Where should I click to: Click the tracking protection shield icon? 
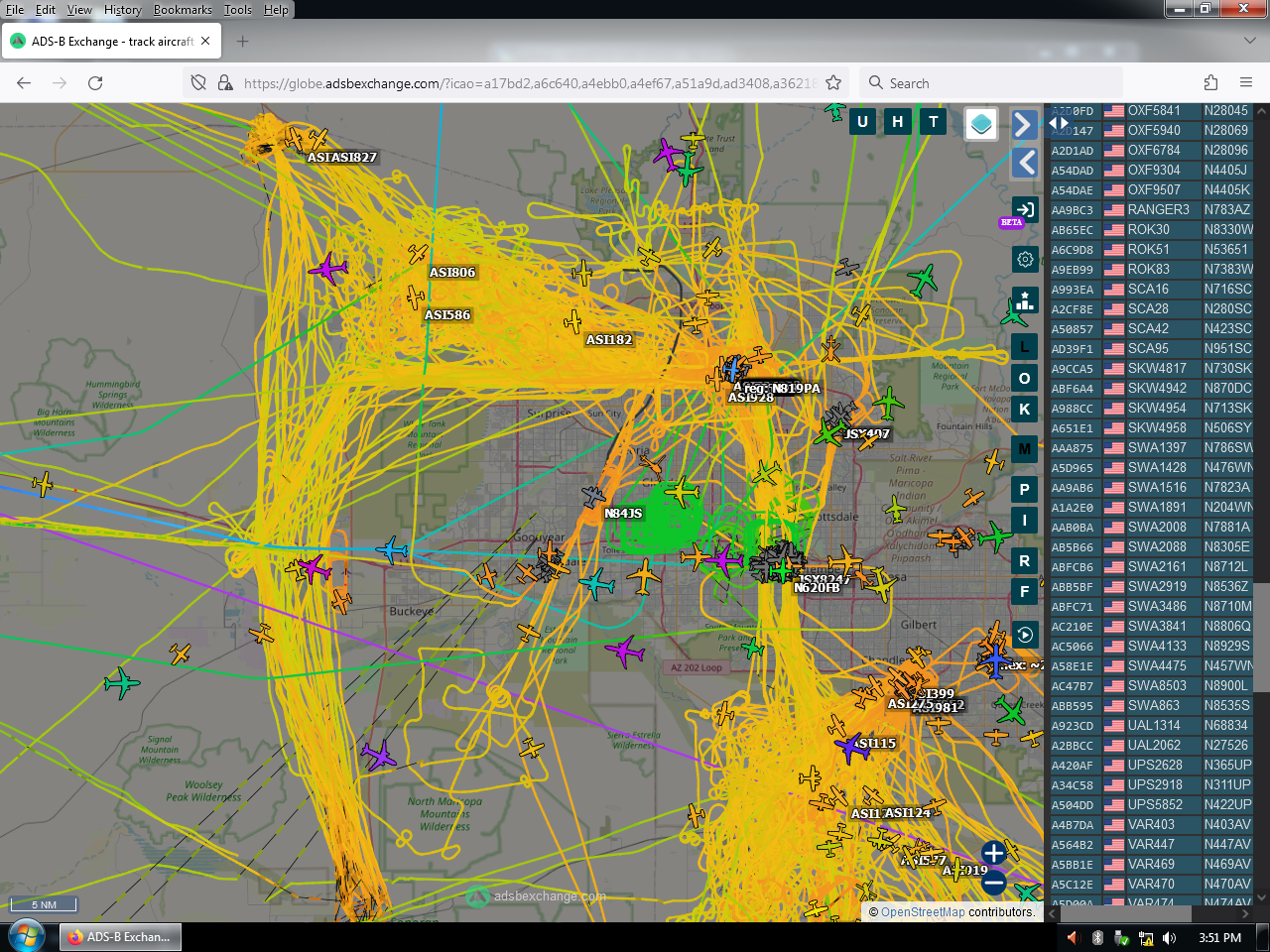click(x=198, y=83)
